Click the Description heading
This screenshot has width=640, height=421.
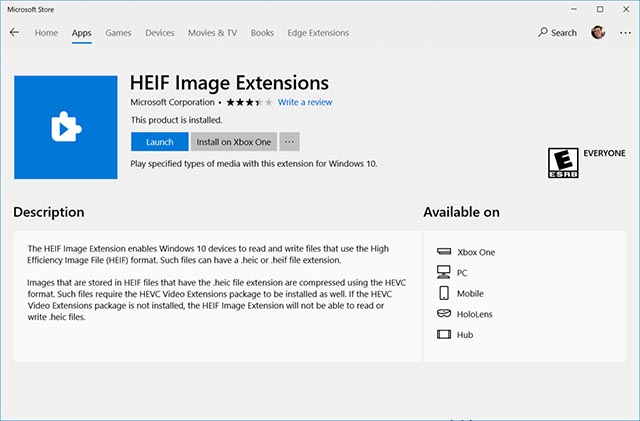(49, 212)
